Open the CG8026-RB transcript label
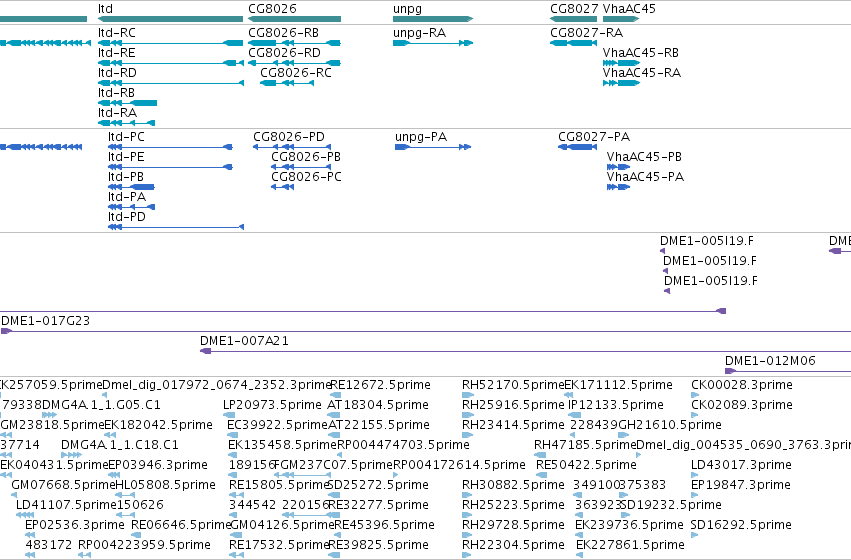Viewport: 851px width, 560px height. [283, 33]
